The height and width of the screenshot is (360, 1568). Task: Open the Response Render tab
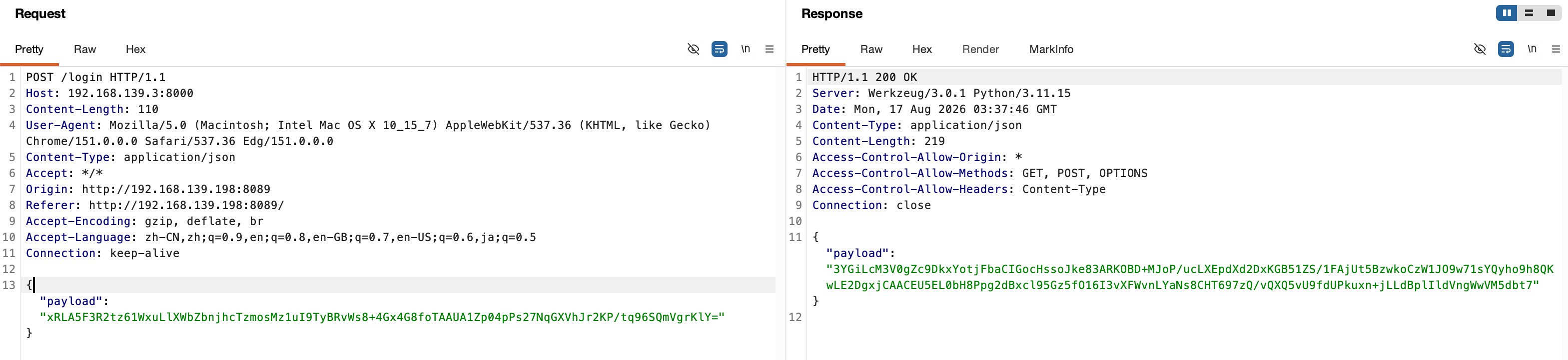(x=980, y=49)
